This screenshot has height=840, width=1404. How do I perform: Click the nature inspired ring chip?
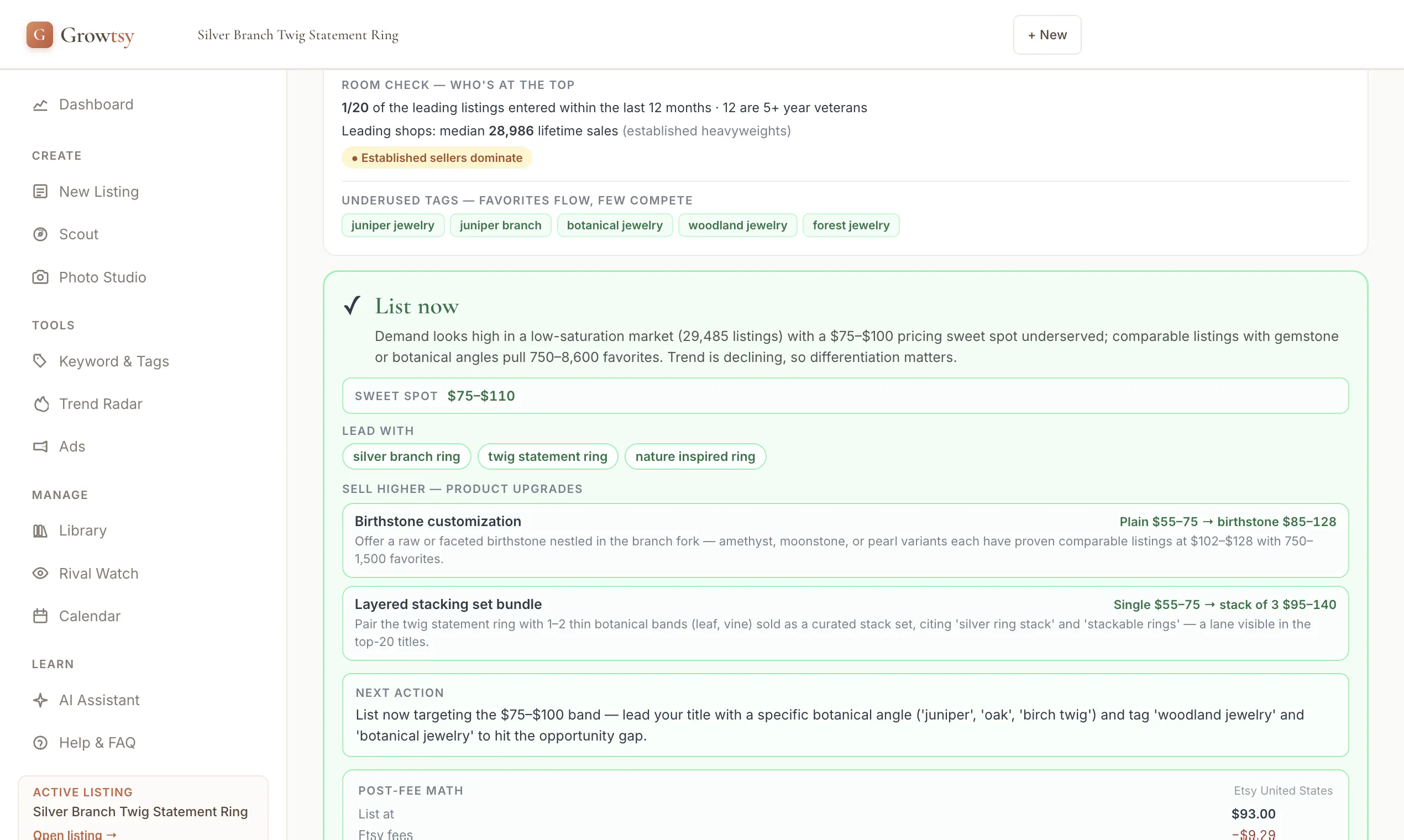[x=695, y=456]
